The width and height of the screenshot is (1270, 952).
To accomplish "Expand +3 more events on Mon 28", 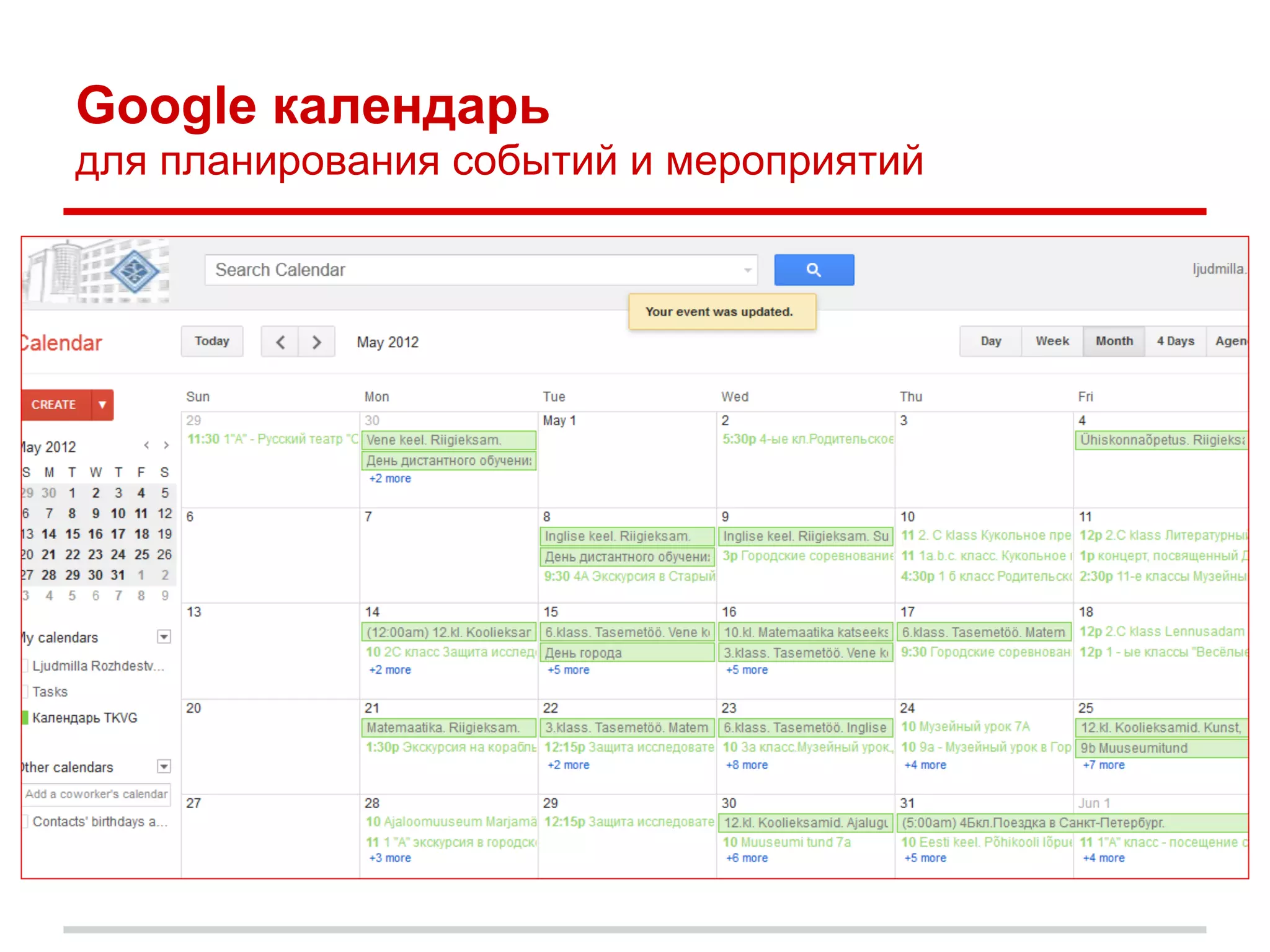I will [390, 858].
